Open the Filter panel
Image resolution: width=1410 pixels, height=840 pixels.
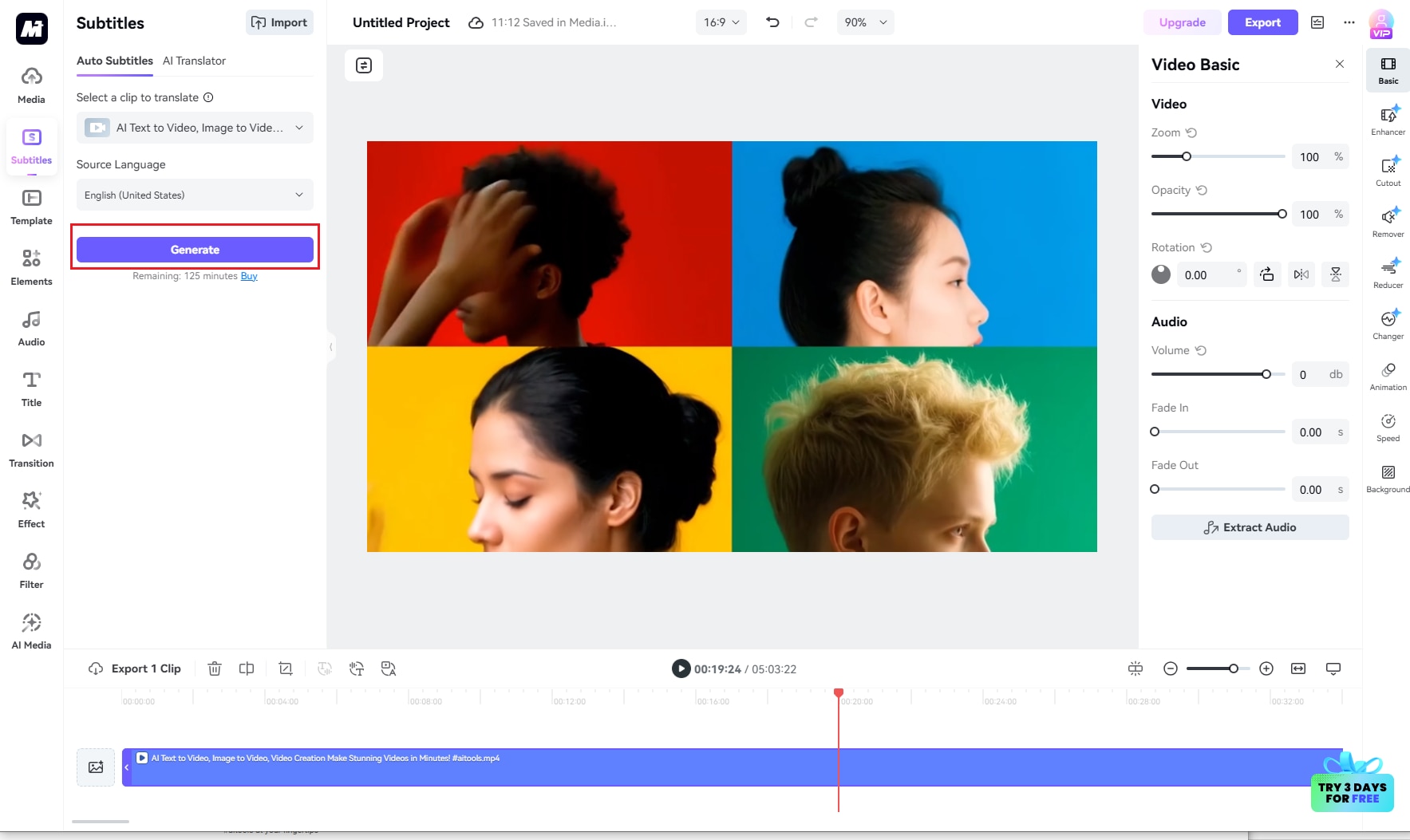click(31, 570)
